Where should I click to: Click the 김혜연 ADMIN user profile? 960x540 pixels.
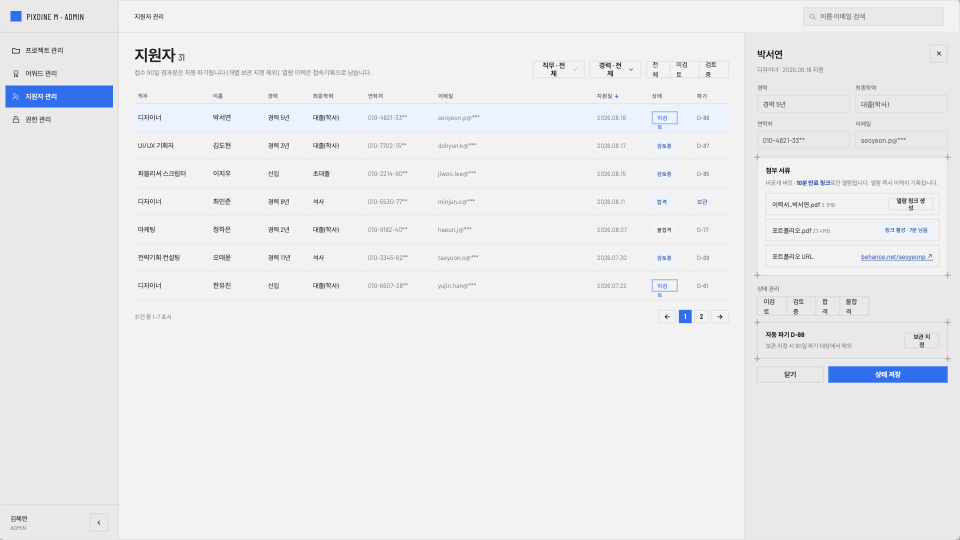19,522
